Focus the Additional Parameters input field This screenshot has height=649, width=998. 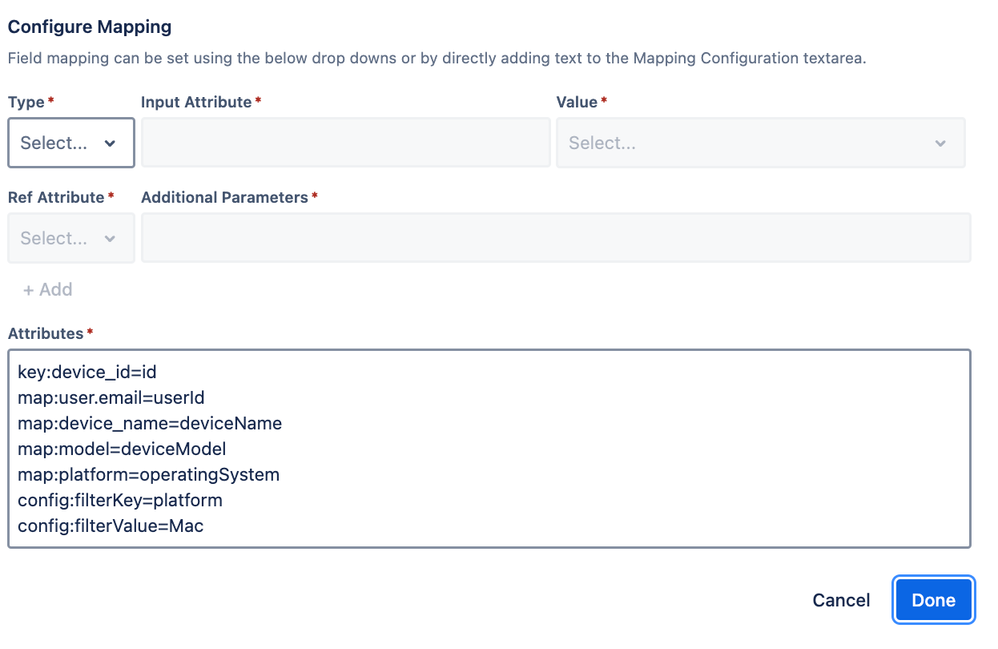[555, 238]
